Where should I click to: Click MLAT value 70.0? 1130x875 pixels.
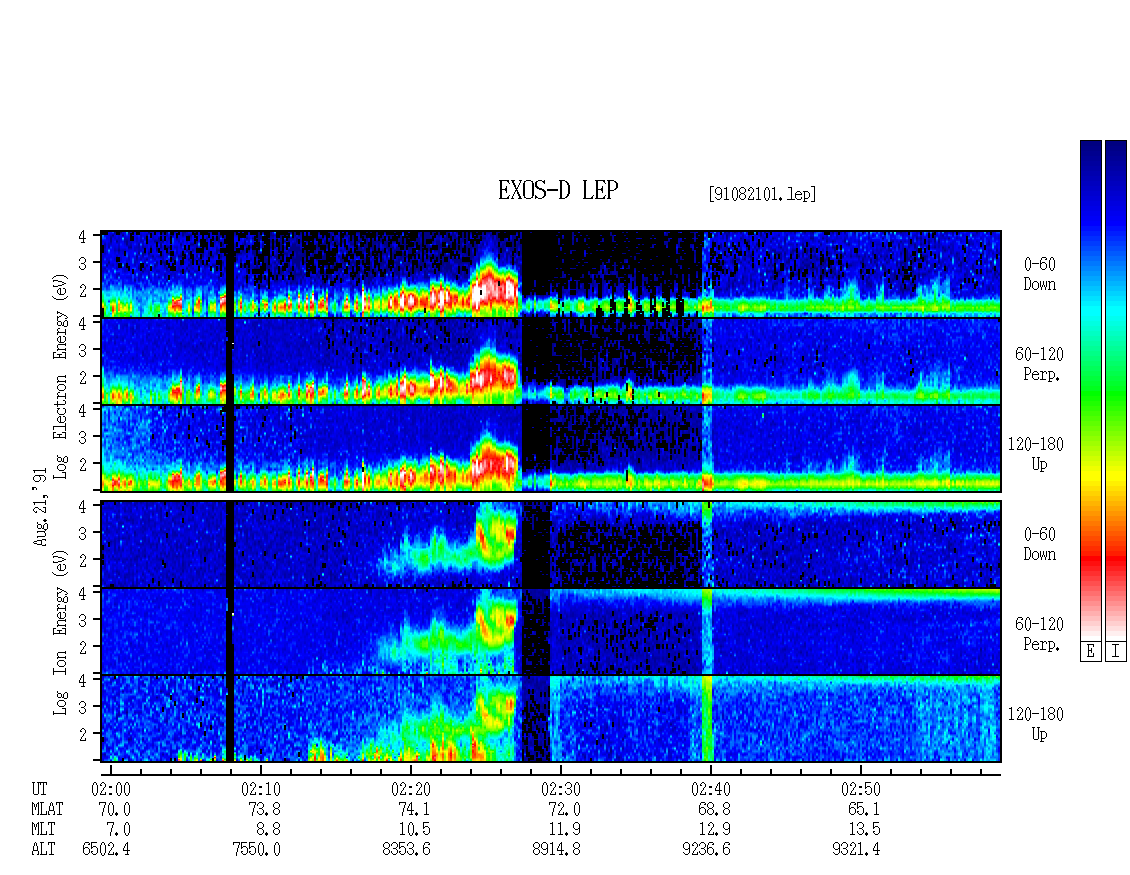(x=115, y=809)
